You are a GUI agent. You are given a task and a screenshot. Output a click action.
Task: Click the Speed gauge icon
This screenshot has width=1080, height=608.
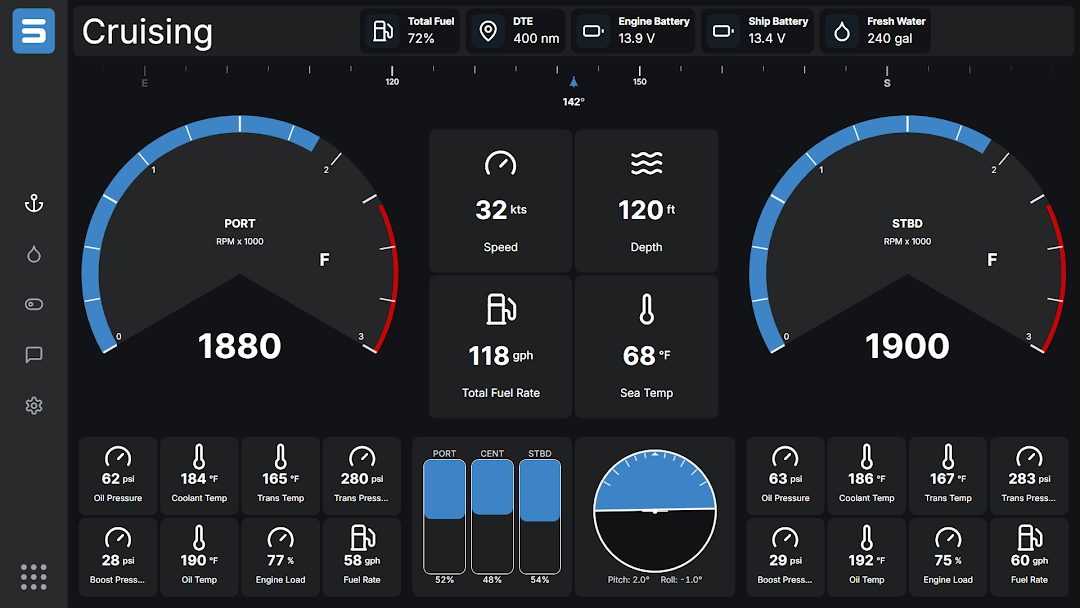coord(501,164)
